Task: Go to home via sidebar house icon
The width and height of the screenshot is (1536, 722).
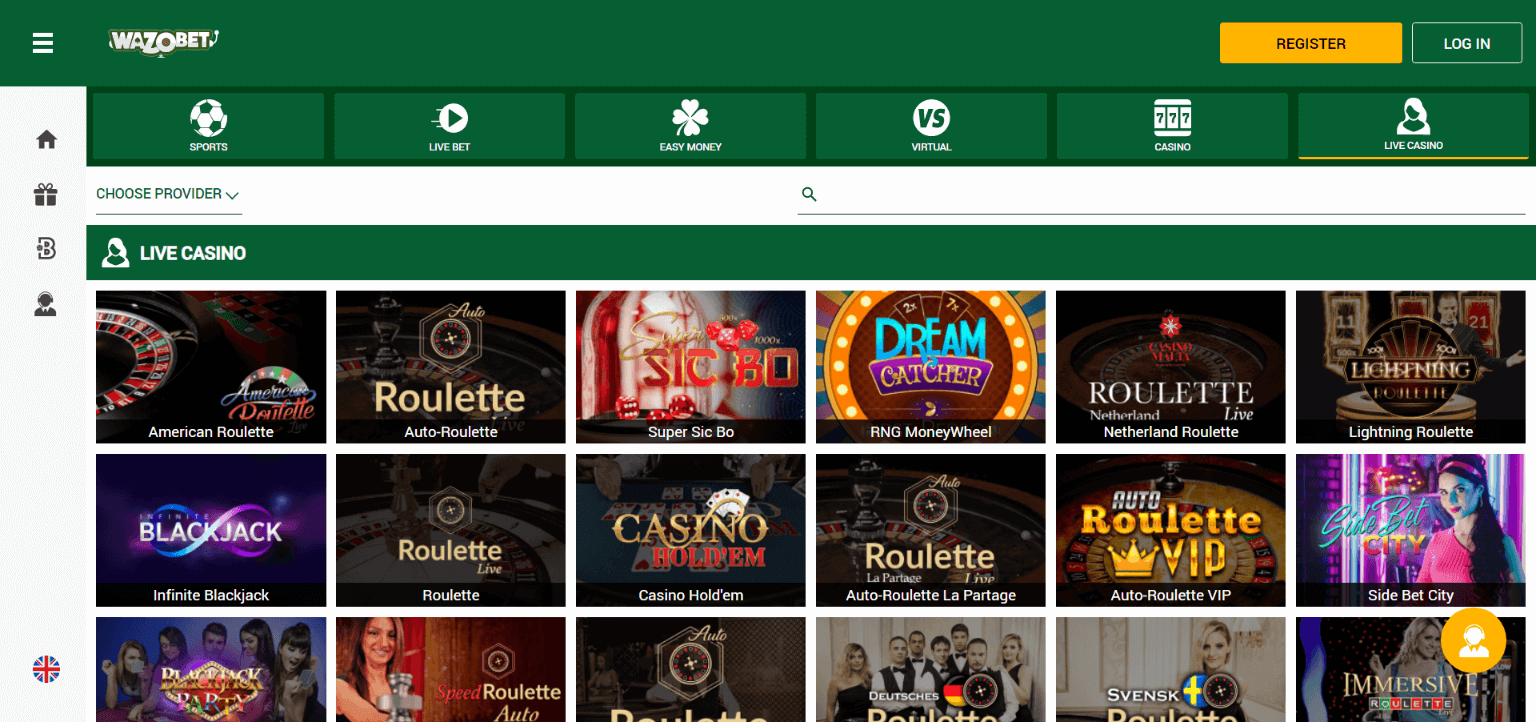Action: [x=46, y=140]
